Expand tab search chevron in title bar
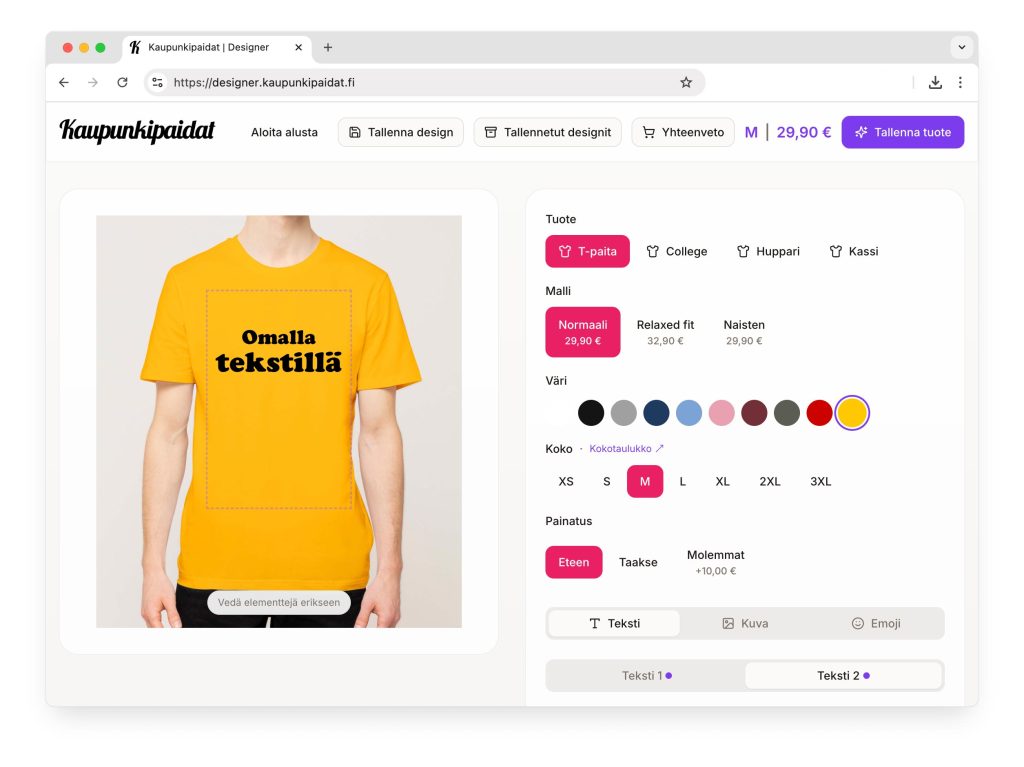1024x767 pixels. click(961, 47)
